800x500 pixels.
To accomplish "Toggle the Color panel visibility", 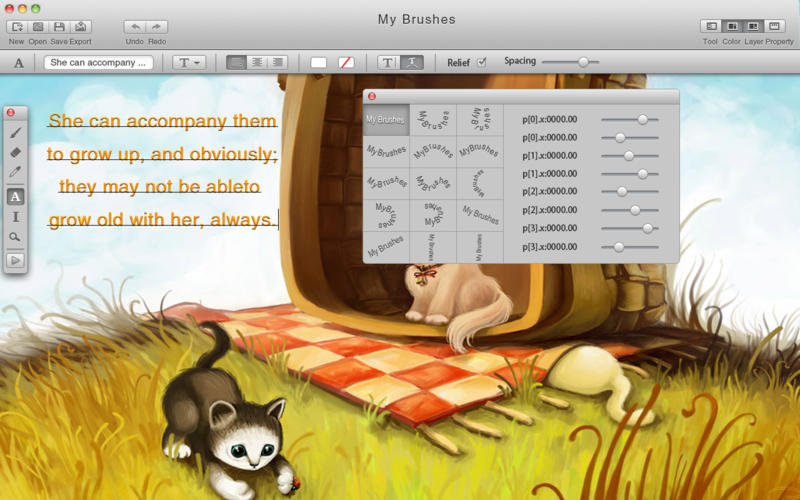I will [x=732, y=26].
